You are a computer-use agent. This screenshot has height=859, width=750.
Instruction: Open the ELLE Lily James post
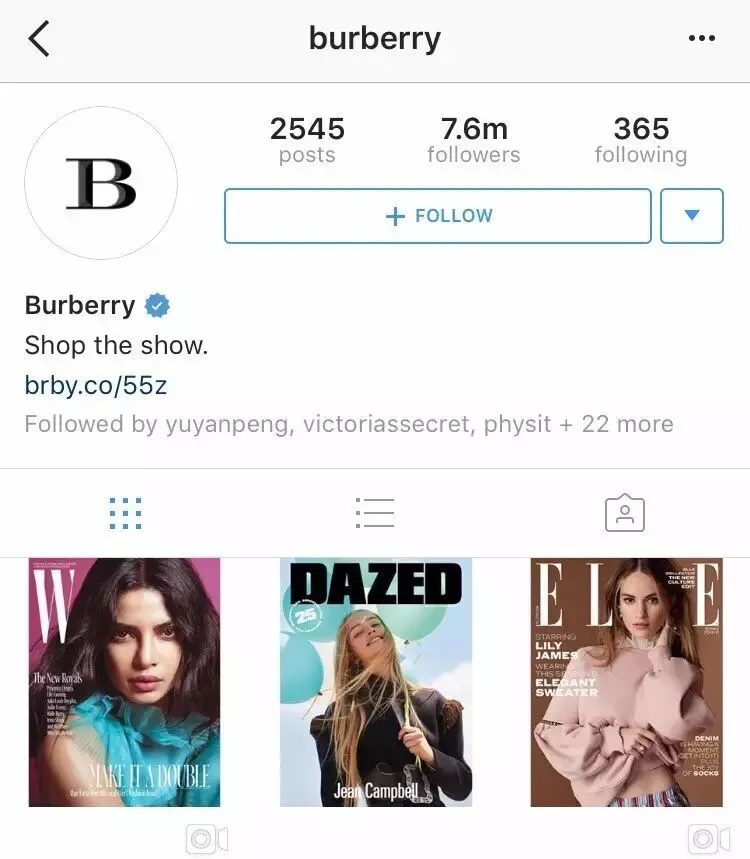(x=626, y=682)
